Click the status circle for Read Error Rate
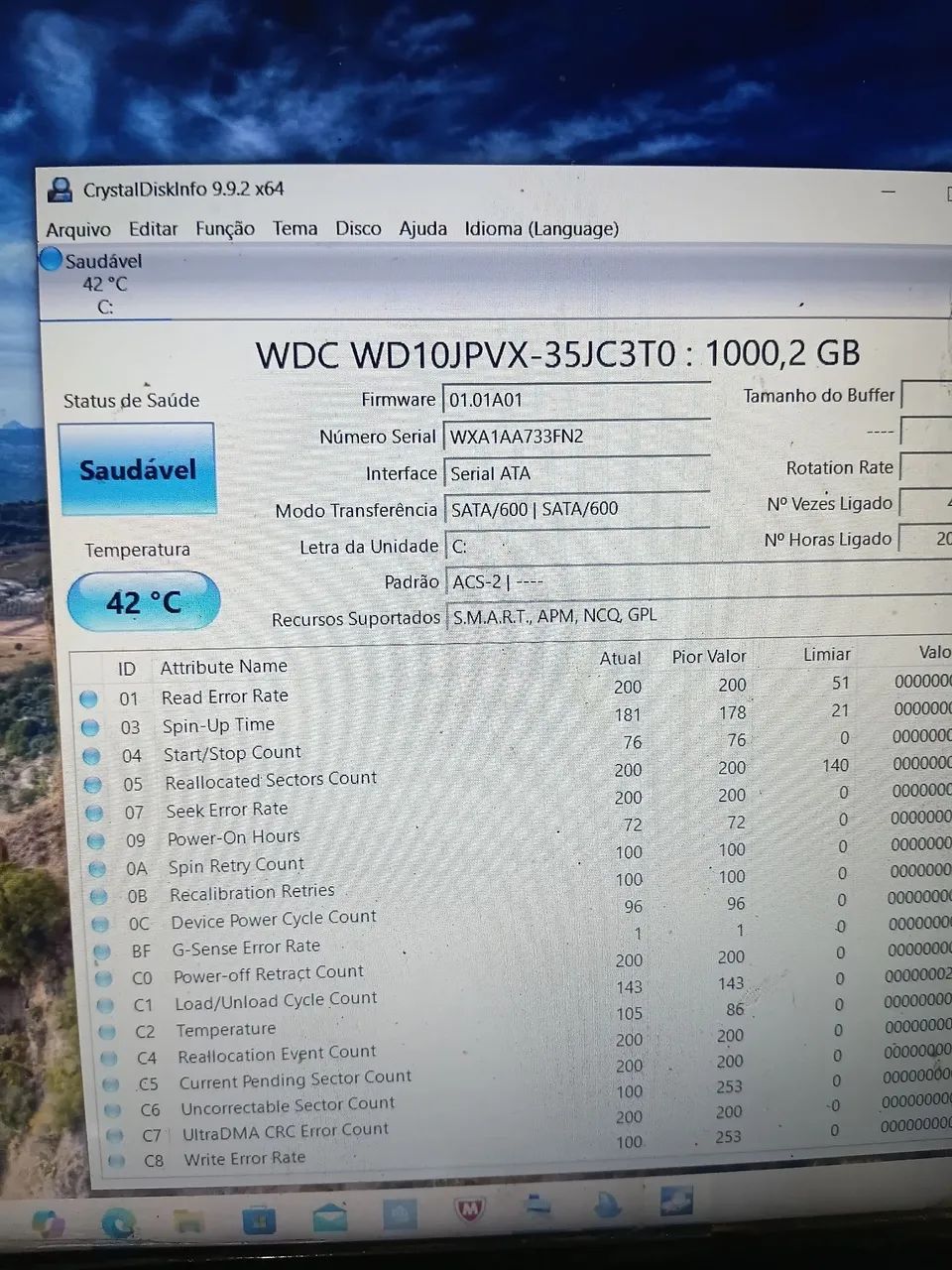 tap(89, 699)
